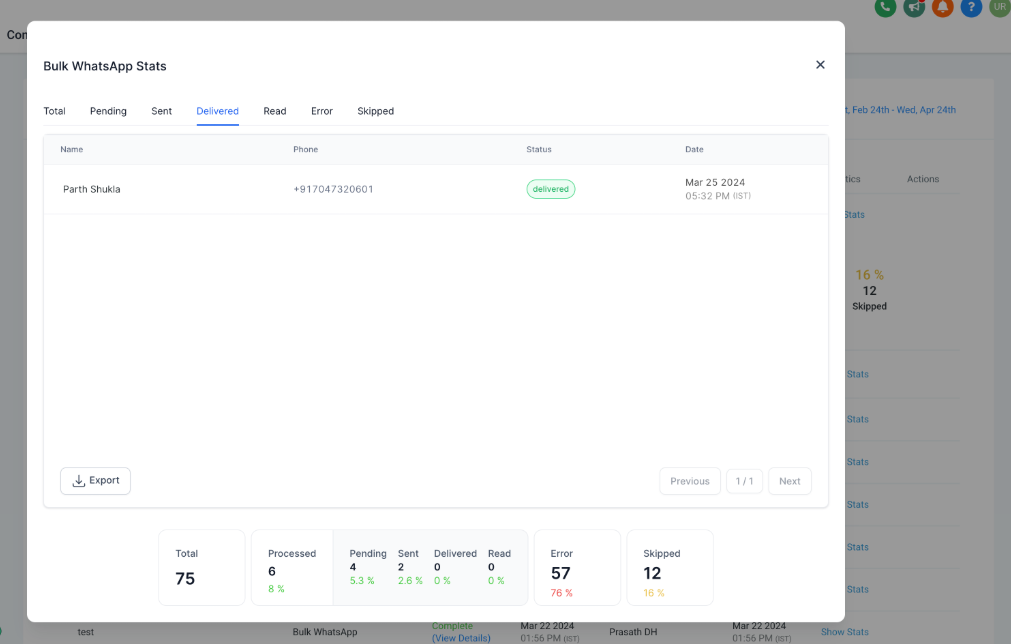
Task: Open the blue help question icon
Action: click(x=971, y=7)
